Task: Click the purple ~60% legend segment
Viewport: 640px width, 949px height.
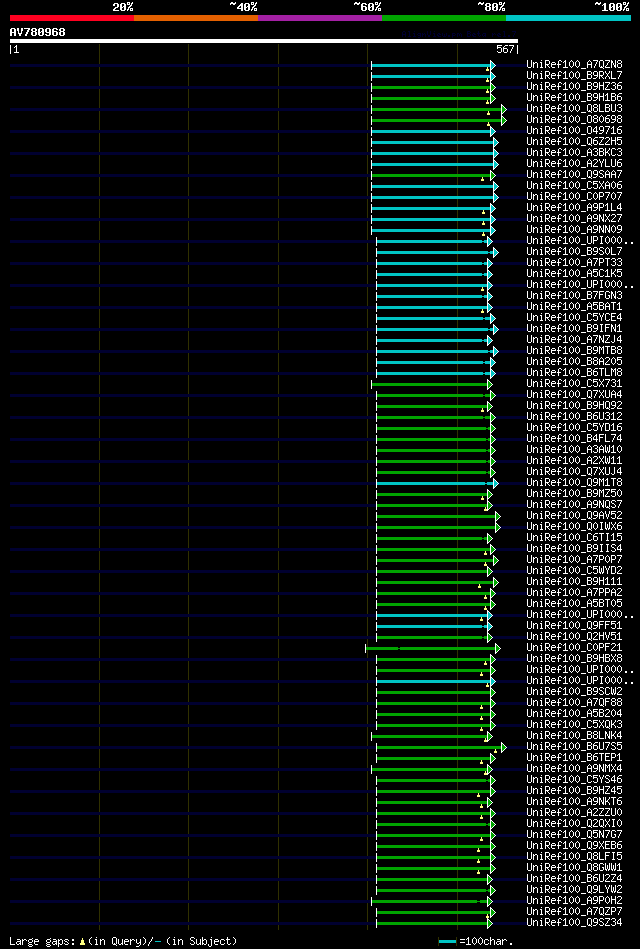Action: pos(320,18)
